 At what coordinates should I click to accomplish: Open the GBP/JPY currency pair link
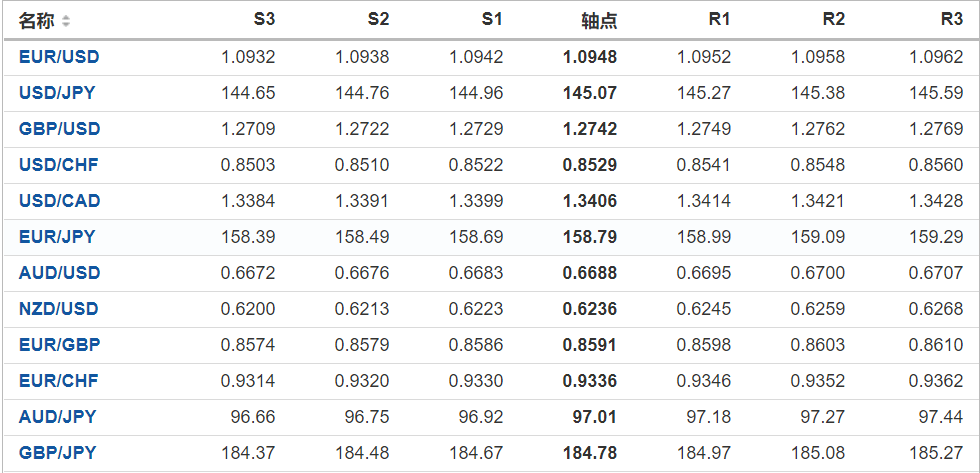click(x=57, y=453)
